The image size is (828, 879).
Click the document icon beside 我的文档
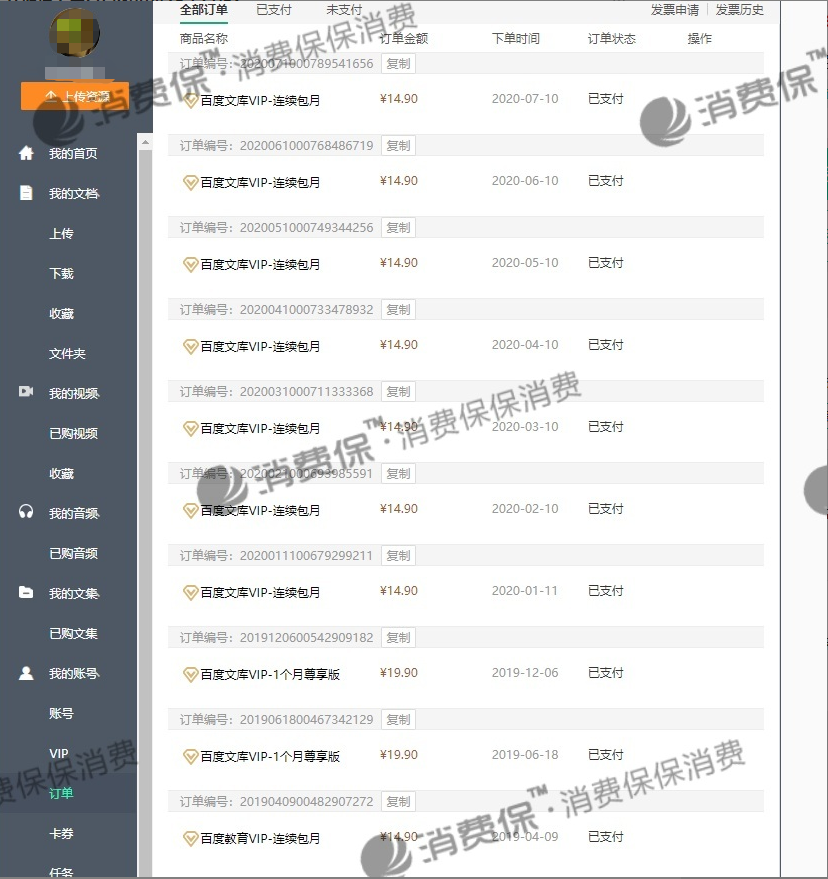click(26, 193)
